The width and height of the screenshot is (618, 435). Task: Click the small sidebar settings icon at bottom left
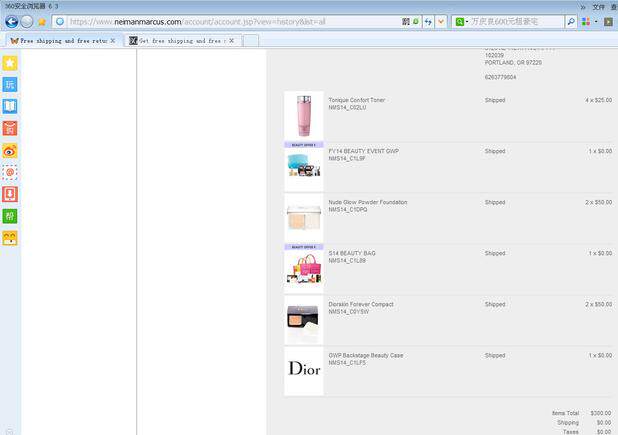(9, 431)
